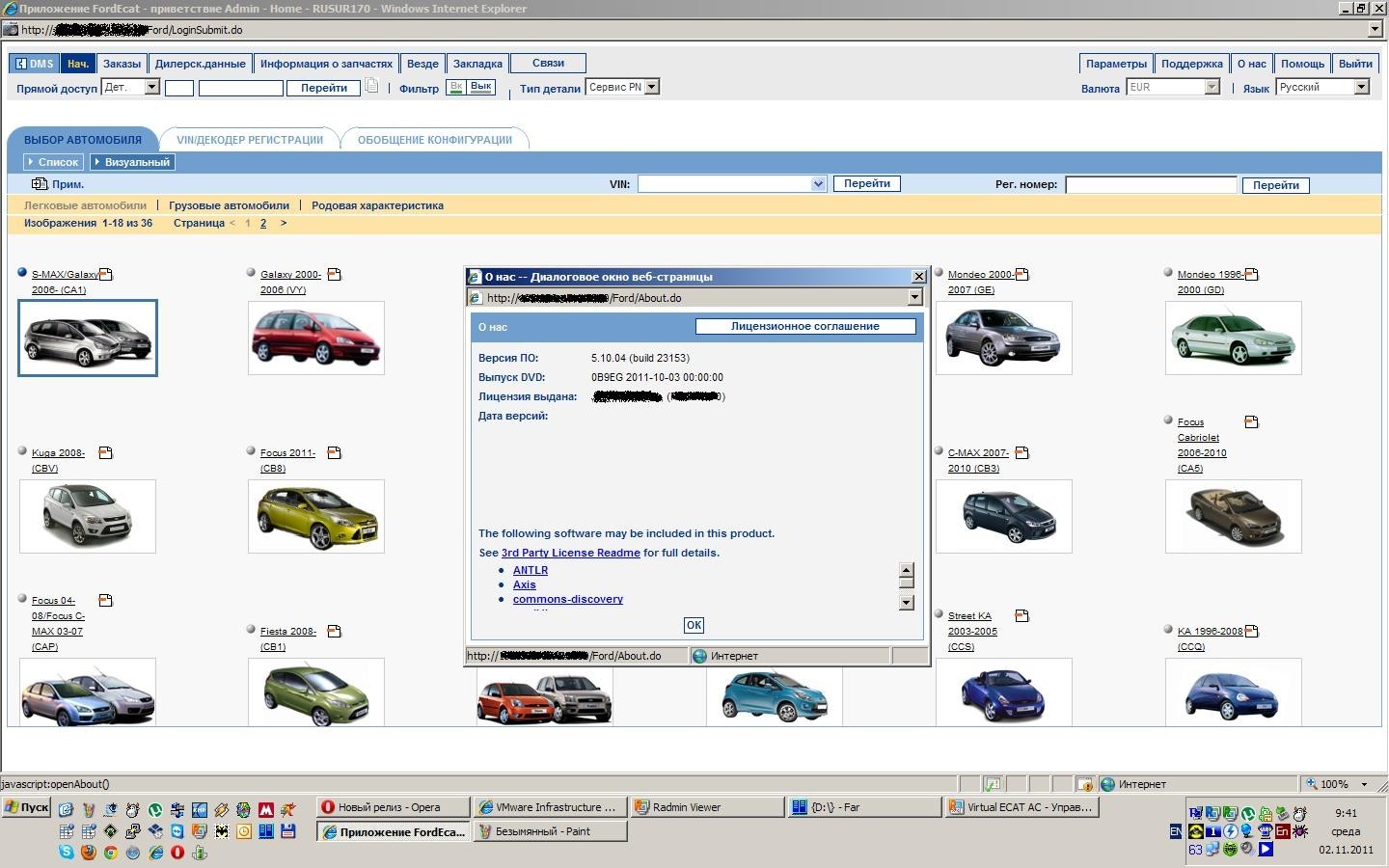
Task: Select the Kuga 2008- car thumbnail
Action: coord(88,516)
